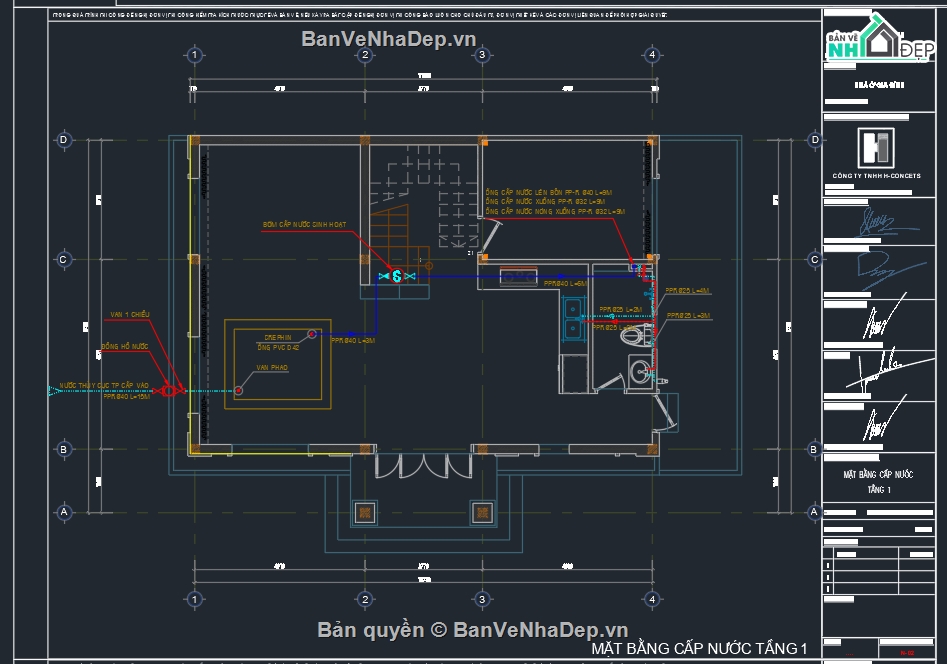This screenshot has width=947, height=664.
Task: Click the red N-02 drawing number cell
Action: (x=907, y=653)
